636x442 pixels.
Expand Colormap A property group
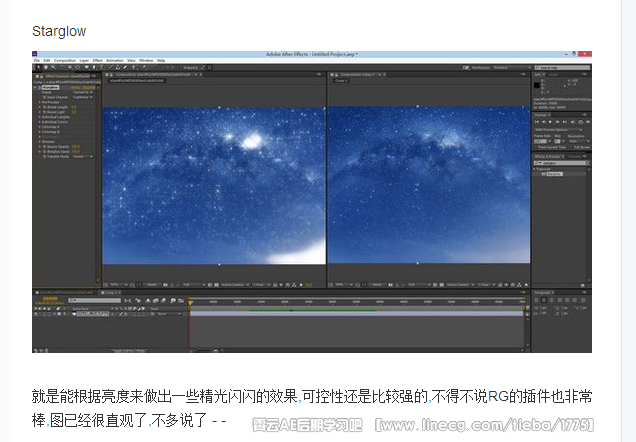(39, 127)
